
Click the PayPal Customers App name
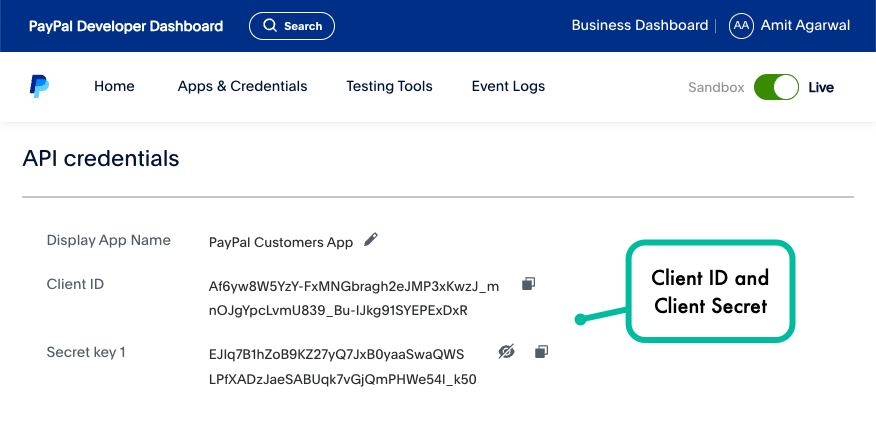(281, 243)
